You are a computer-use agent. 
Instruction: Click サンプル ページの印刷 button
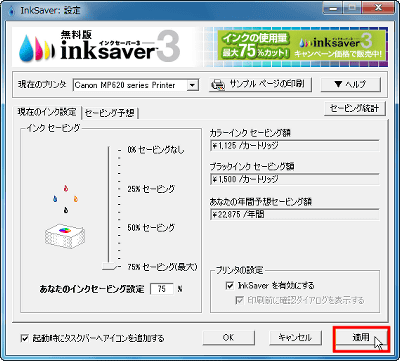(x=261, y=85)
